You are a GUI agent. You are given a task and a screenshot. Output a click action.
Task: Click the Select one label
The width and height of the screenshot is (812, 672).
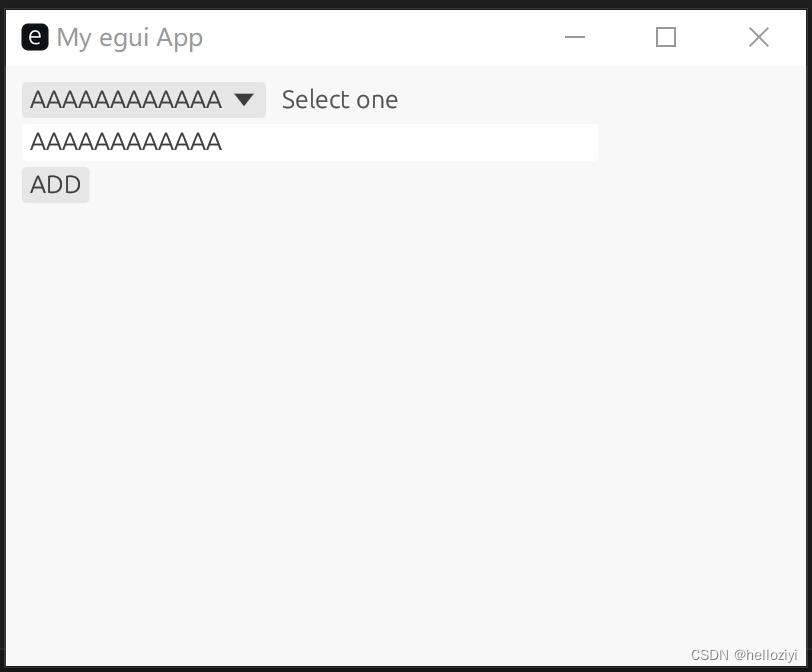pos(339,99)
